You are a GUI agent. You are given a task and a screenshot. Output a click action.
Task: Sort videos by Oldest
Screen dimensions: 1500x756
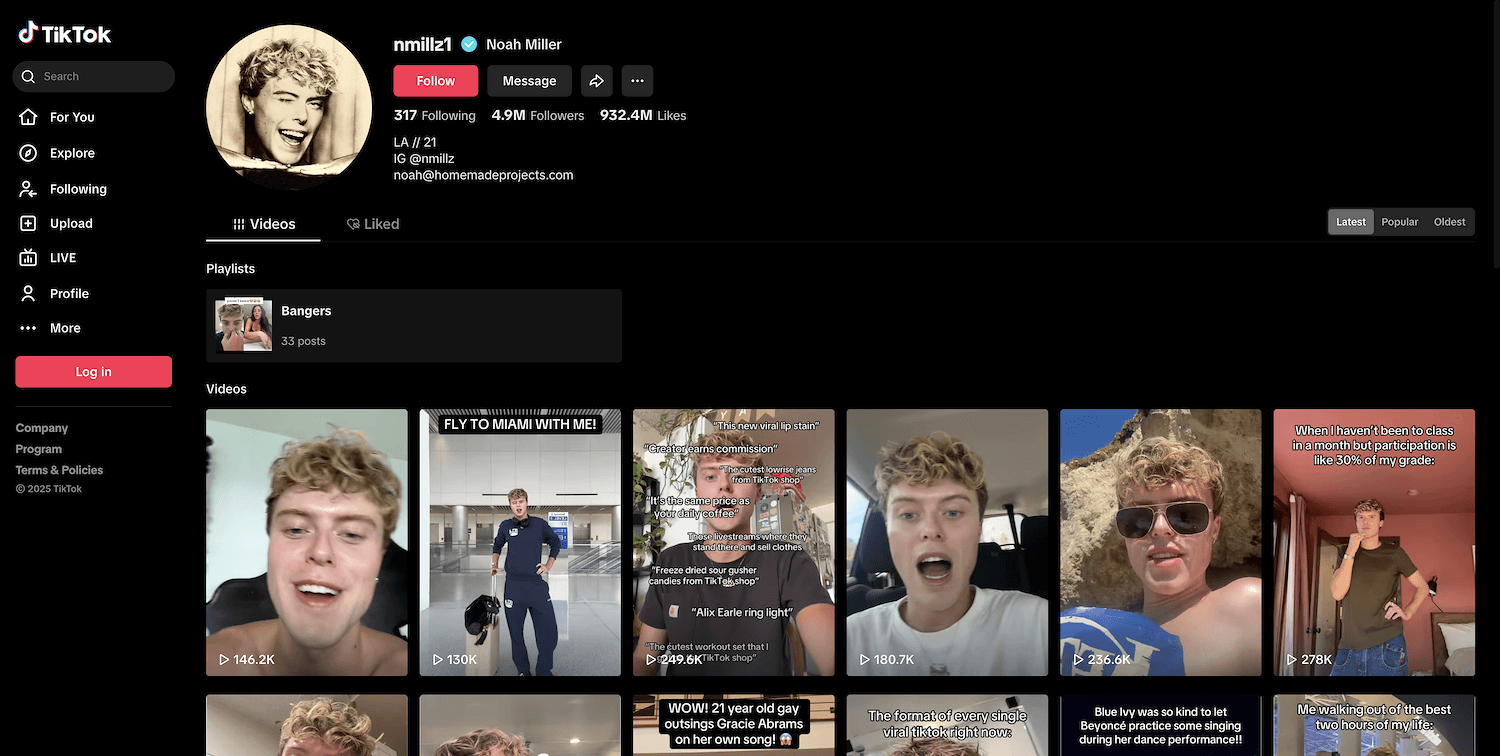1449,222
